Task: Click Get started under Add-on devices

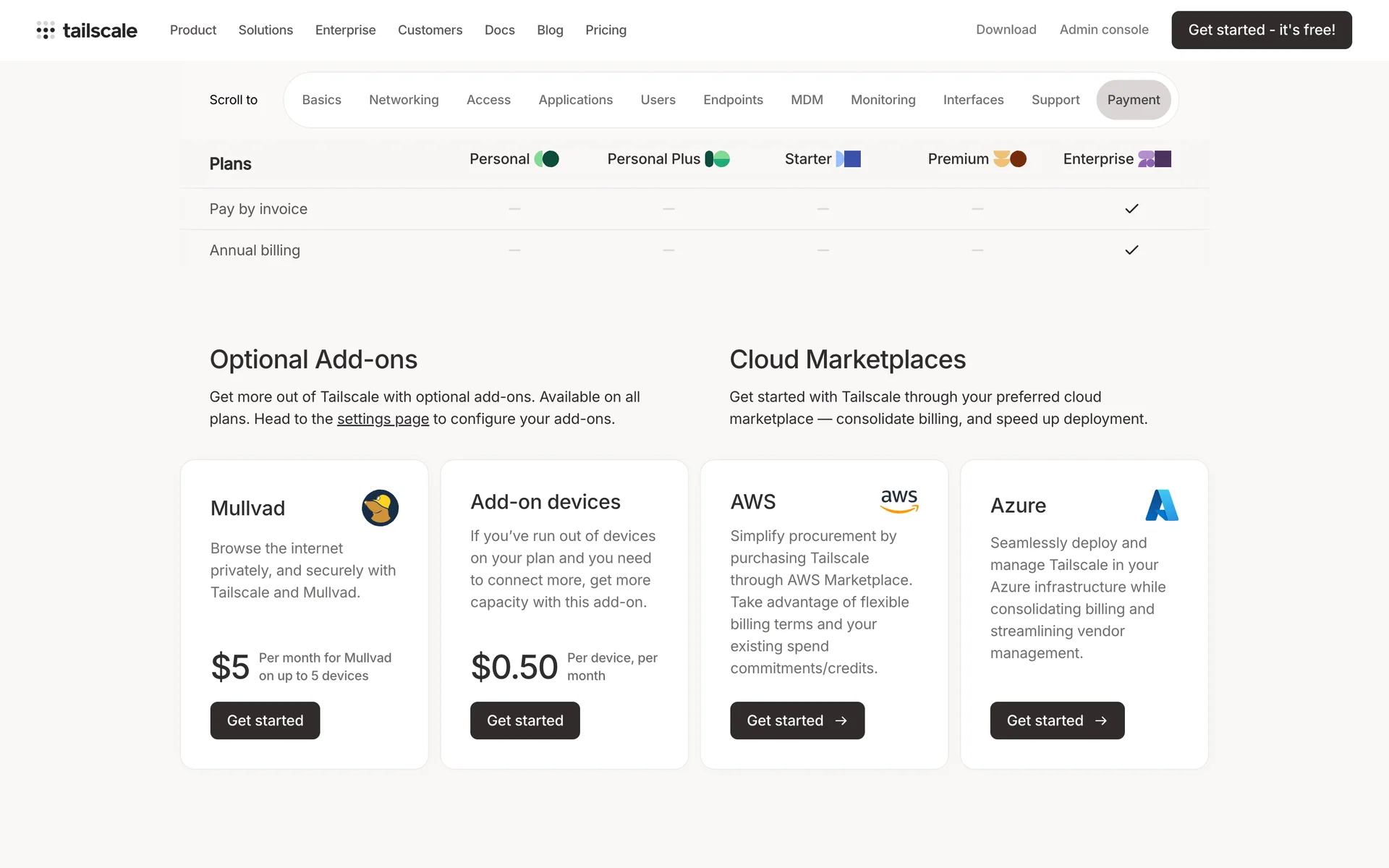Action: tap(525, 720)
